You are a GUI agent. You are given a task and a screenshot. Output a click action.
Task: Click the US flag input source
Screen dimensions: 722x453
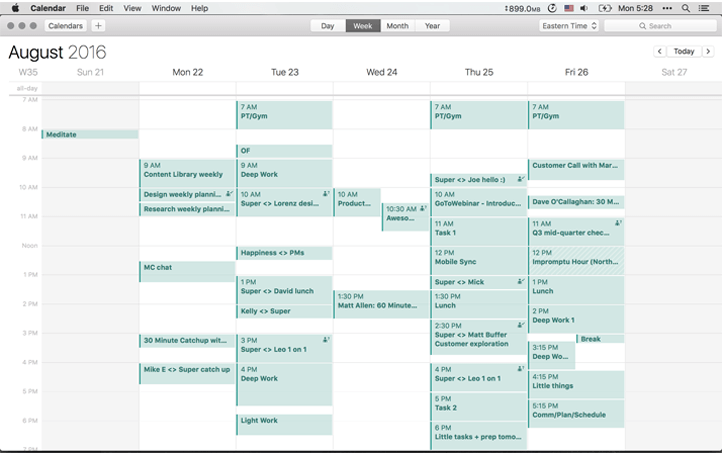(569, 8)
